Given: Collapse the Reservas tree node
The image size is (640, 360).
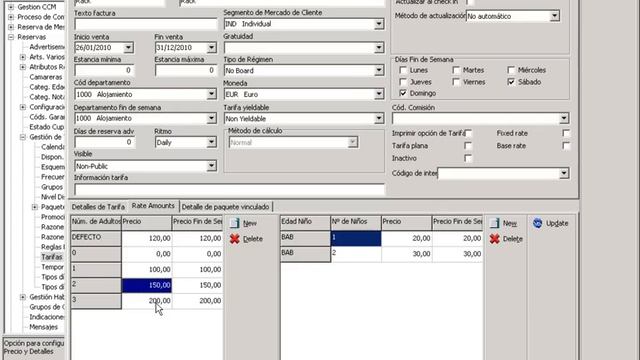Looking at the screenshot, I should 11,37.
